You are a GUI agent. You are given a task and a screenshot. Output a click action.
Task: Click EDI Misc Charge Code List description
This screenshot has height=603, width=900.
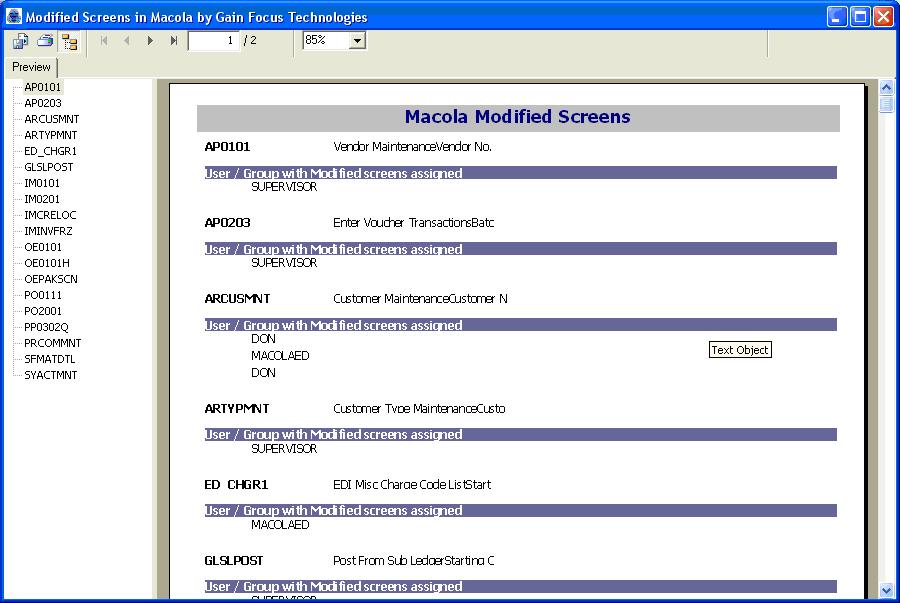coord(412,485)
